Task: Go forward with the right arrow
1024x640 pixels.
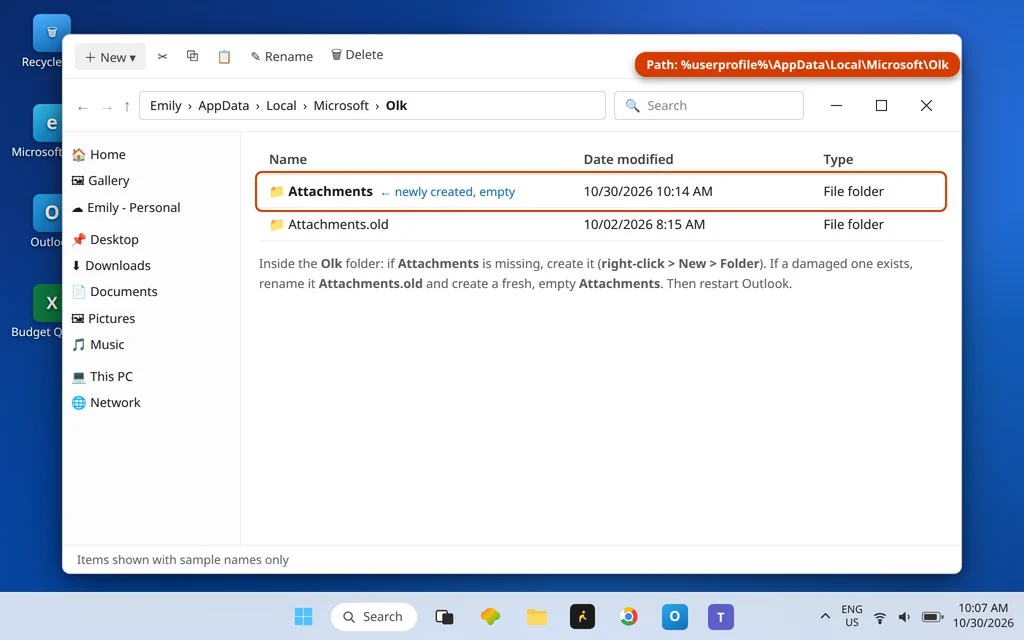Action: tap(106, 106)
